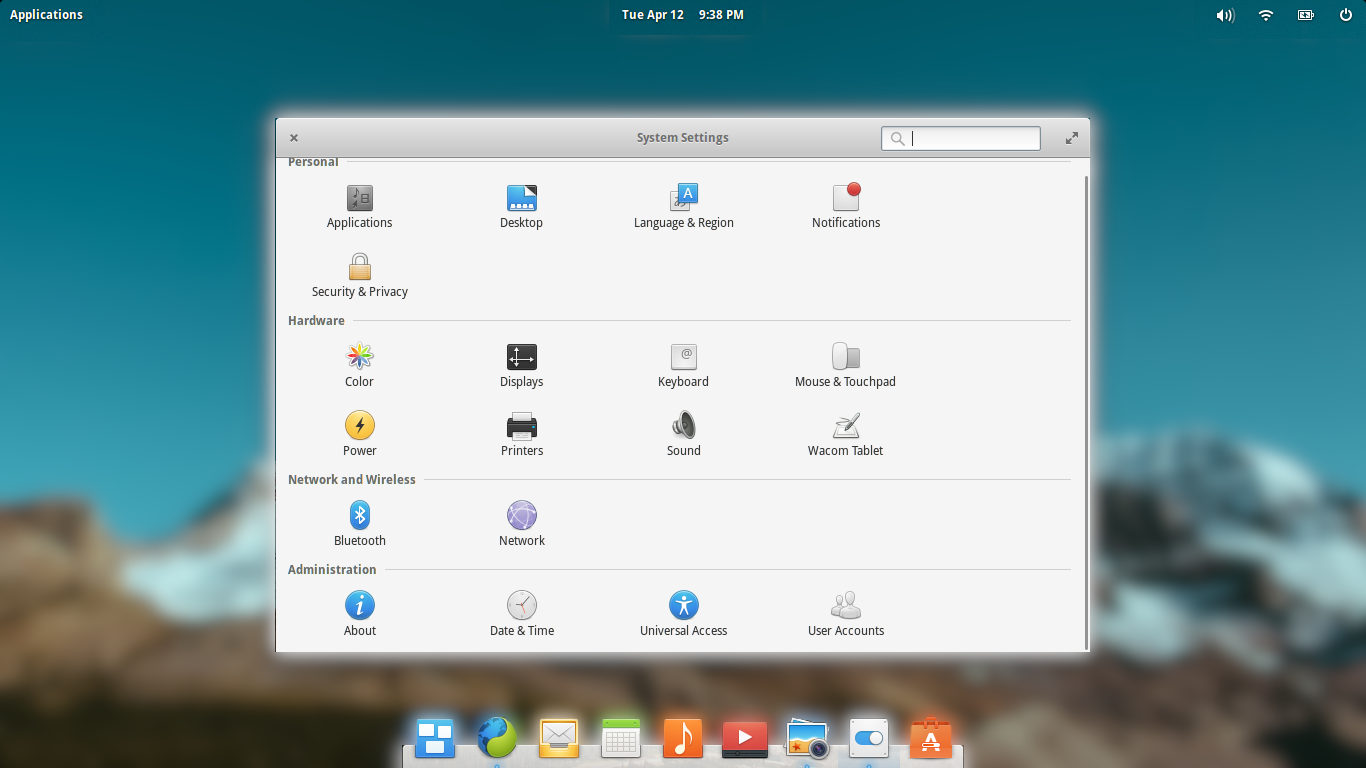Open Universal Access settings
Viewport: 1366px width, 768px height.
point(684,615)
